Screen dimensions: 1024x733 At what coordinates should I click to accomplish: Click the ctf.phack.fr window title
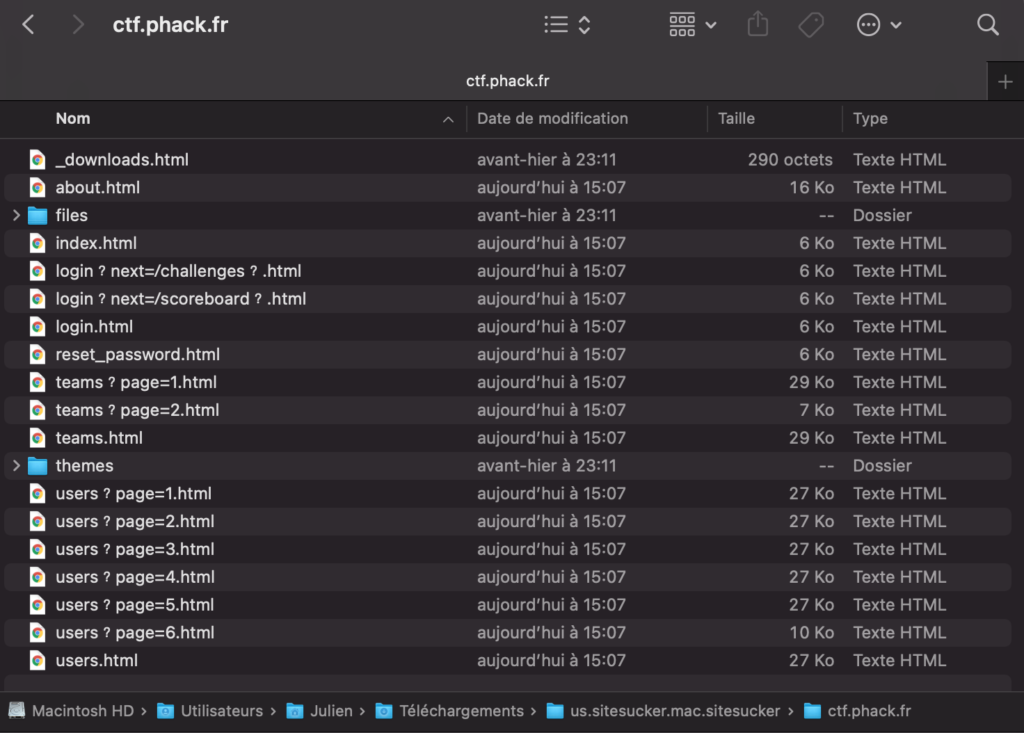pos(170,25)
